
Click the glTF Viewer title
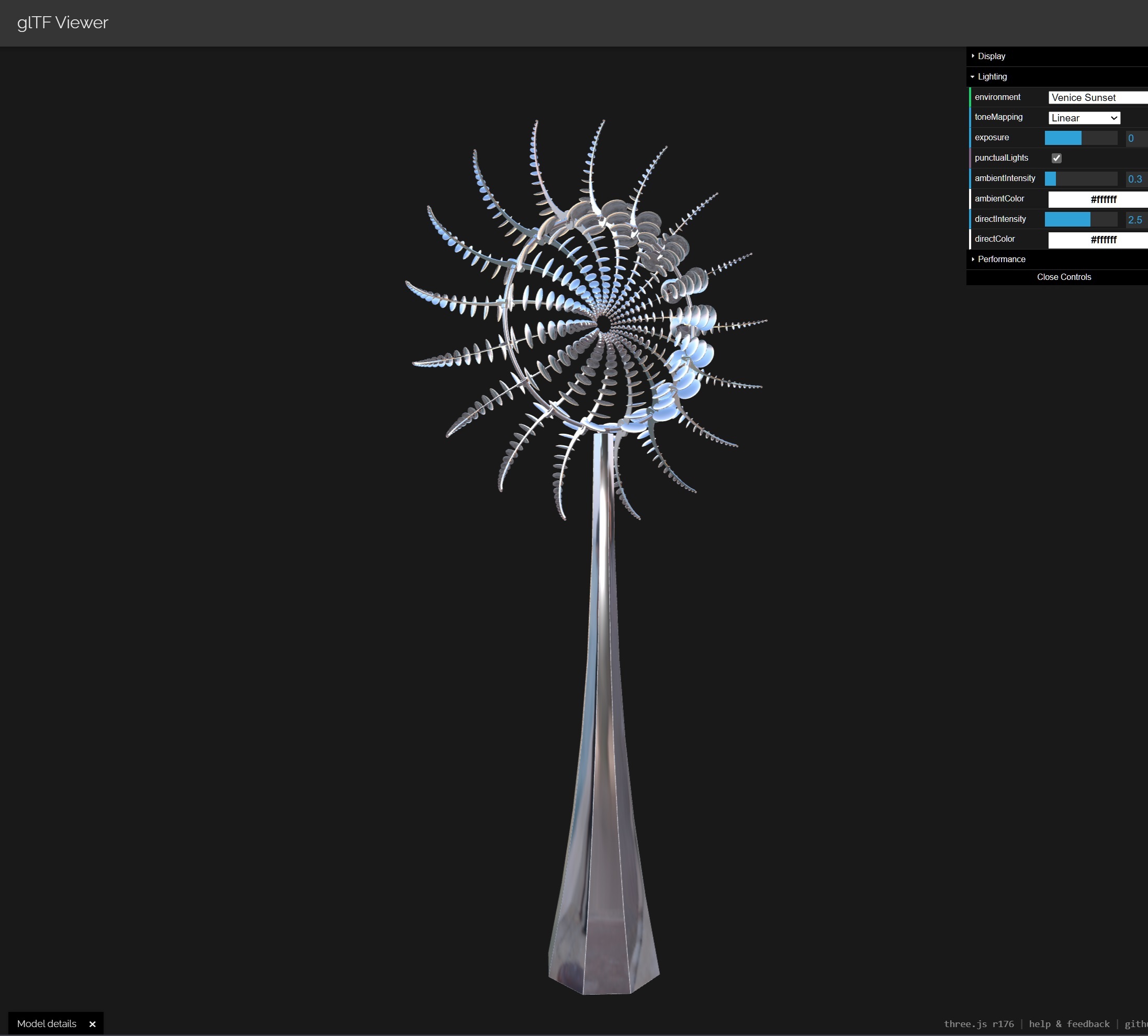click(63, 23)
